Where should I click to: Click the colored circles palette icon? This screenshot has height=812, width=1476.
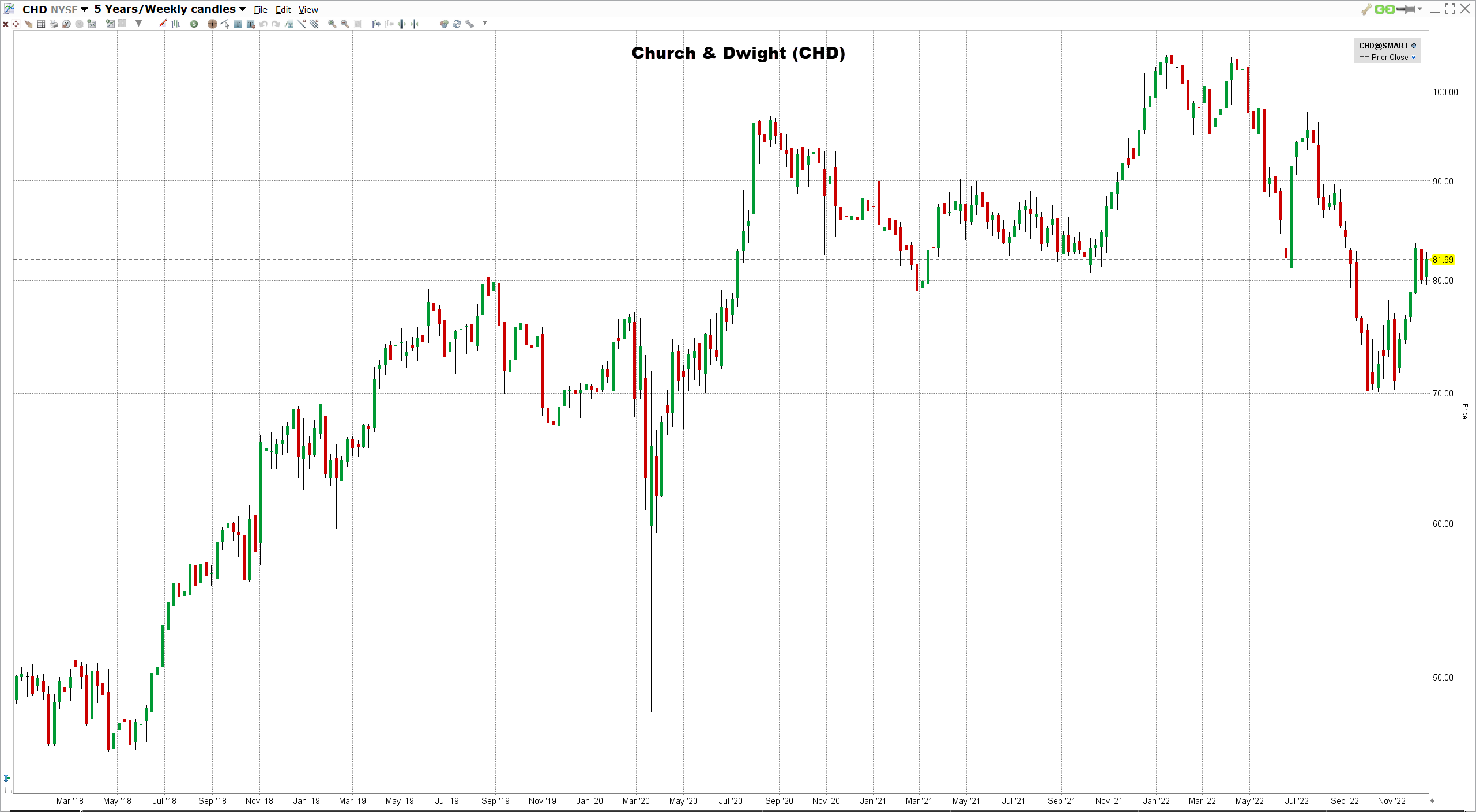444,24
